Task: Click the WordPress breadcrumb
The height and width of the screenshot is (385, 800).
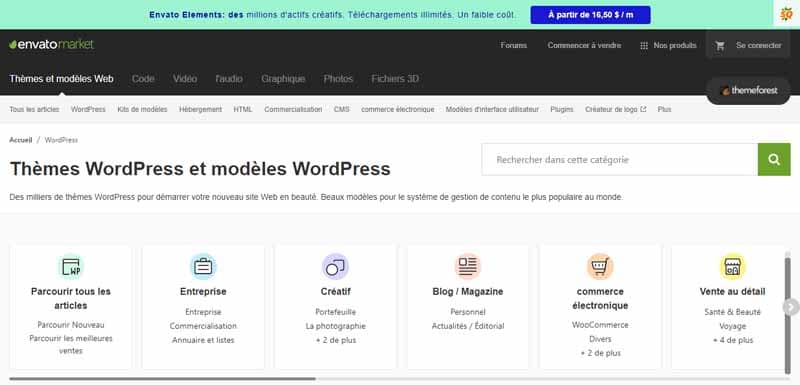Action: click(61, 140)
